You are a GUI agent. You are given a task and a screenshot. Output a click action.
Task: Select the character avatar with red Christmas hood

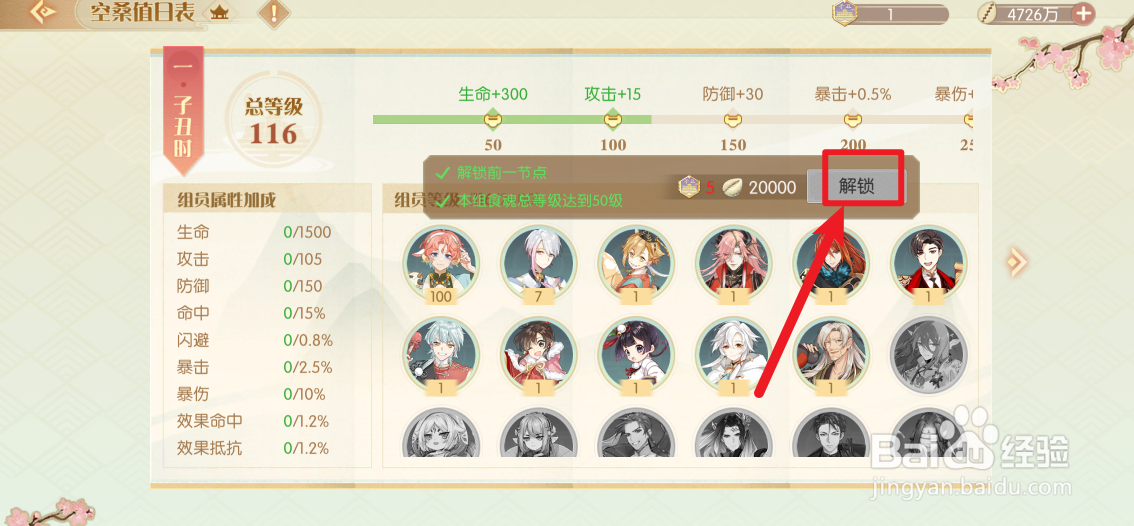click(539, 355)
